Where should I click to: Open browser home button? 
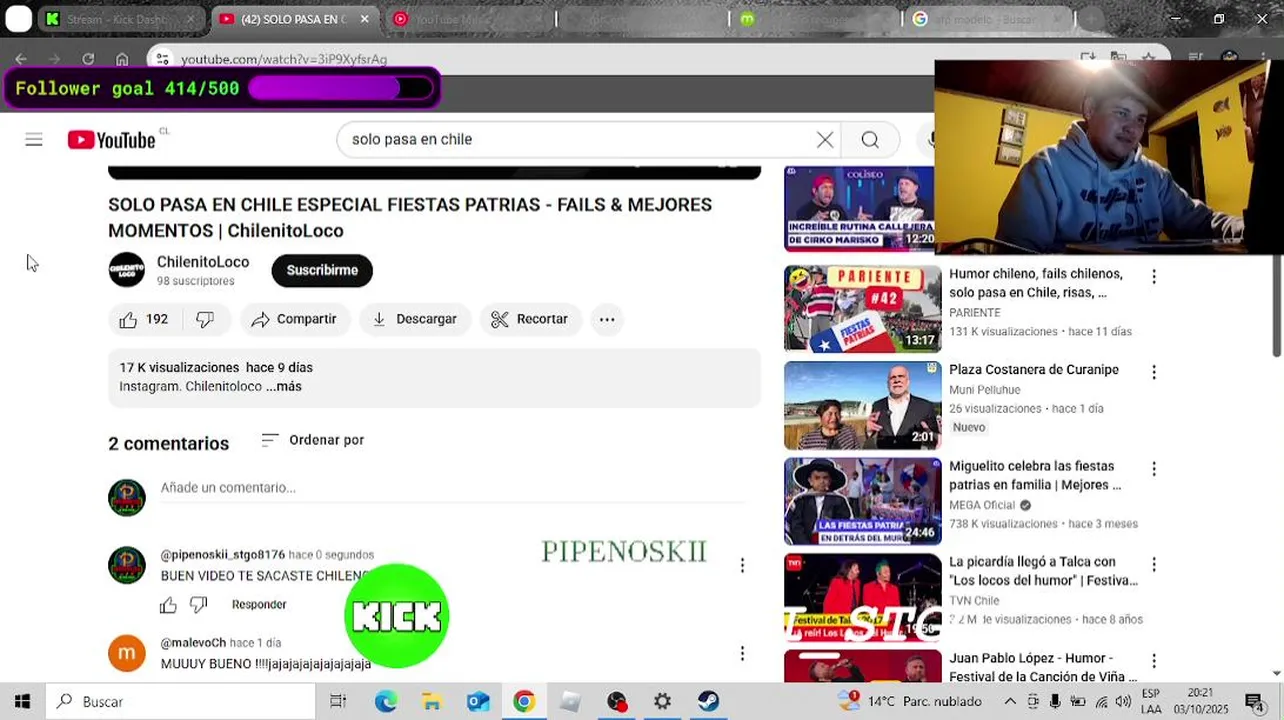[x=122, y=59]
